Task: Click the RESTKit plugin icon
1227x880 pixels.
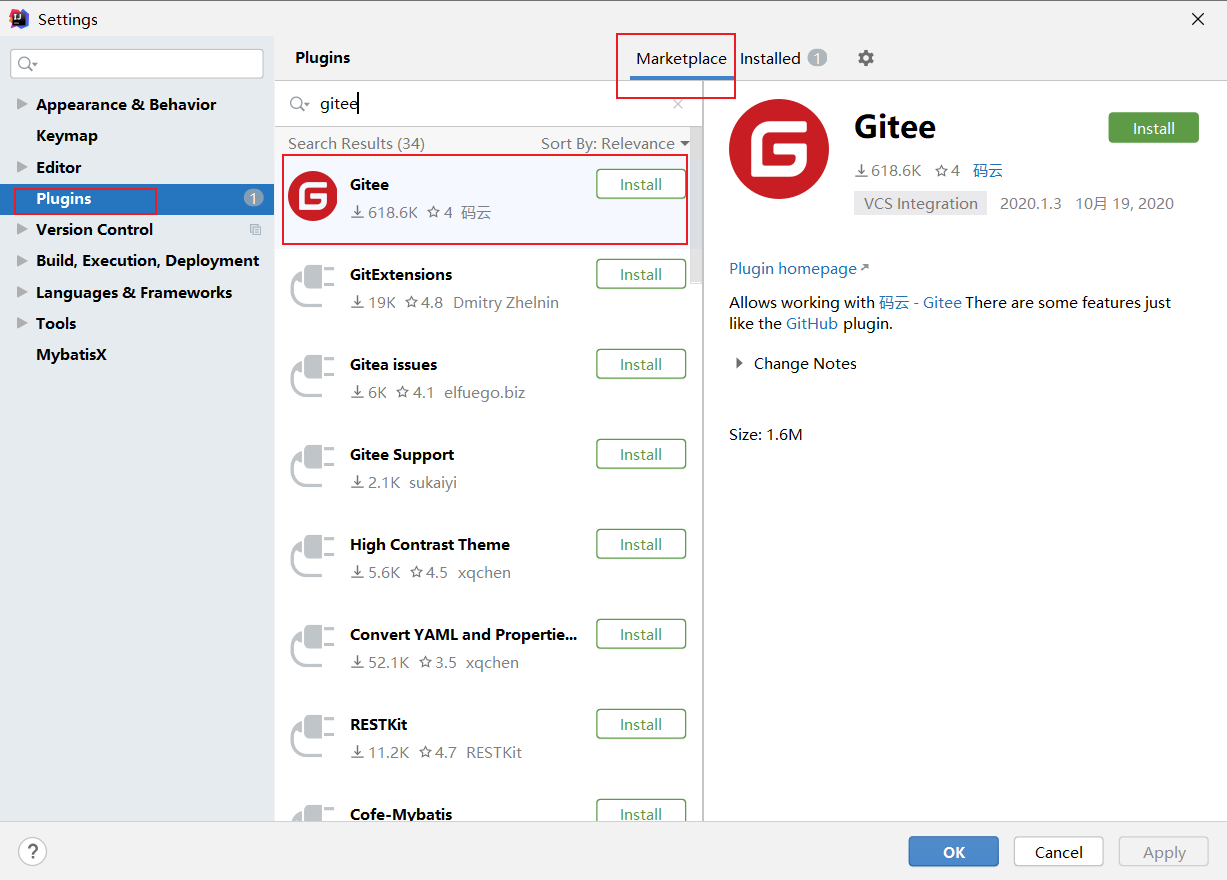Action: 313,737
